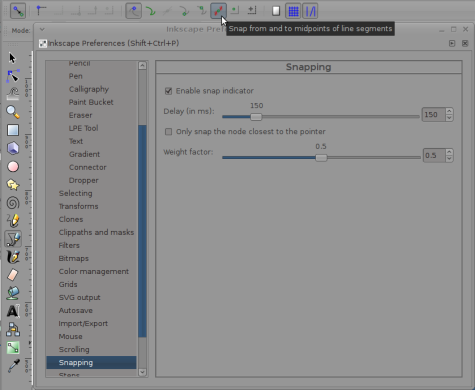Toggle the Enable snapping button
The image size is (475, 390).
pos(18,11)
